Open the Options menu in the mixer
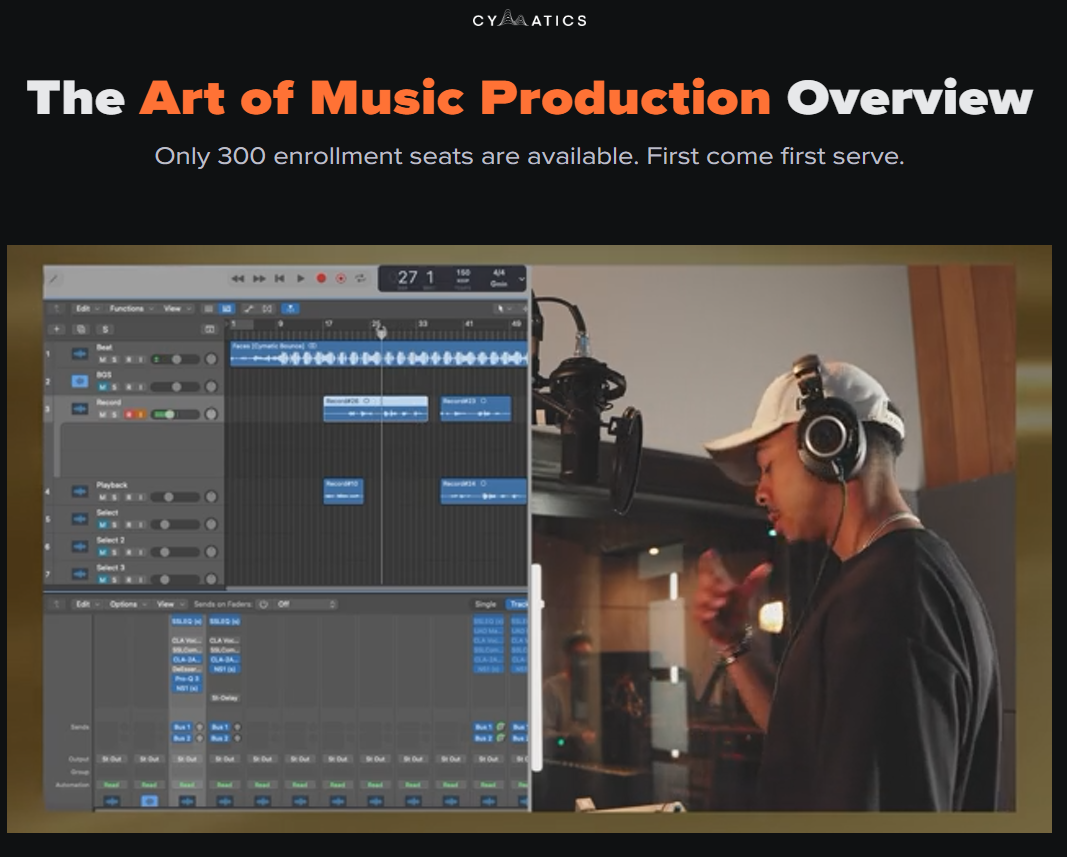 [126, 604]
